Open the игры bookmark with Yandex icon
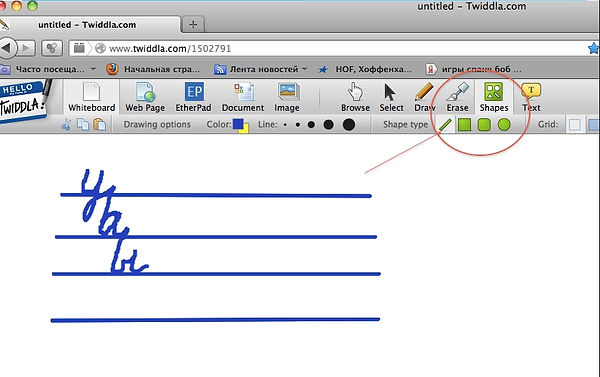Image resolution: width=600 pixels, height=377 pixels. [474, 69]
